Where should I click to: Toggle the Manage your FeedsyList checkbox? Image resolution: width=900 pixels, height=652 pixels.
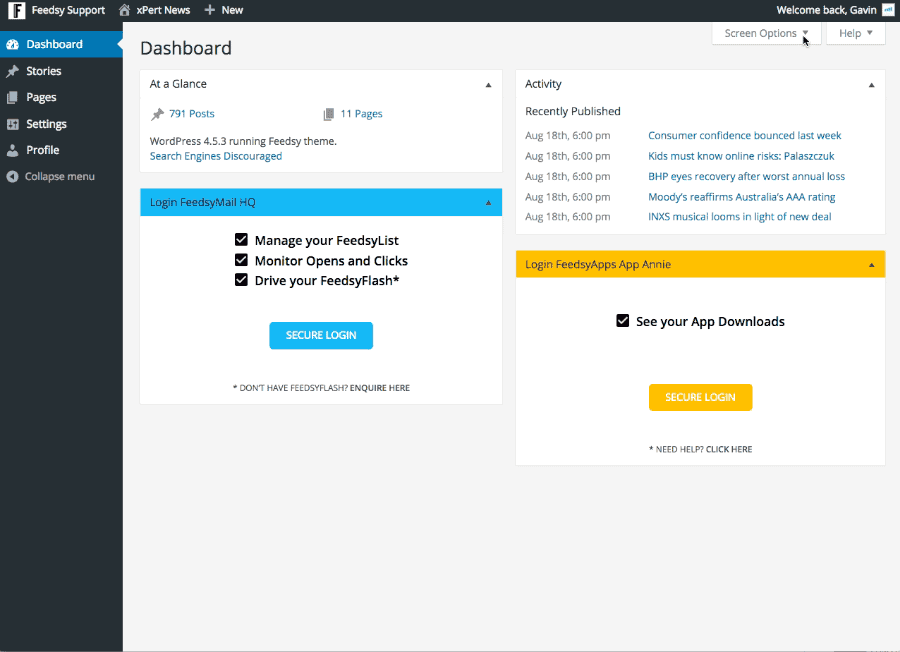241,239
